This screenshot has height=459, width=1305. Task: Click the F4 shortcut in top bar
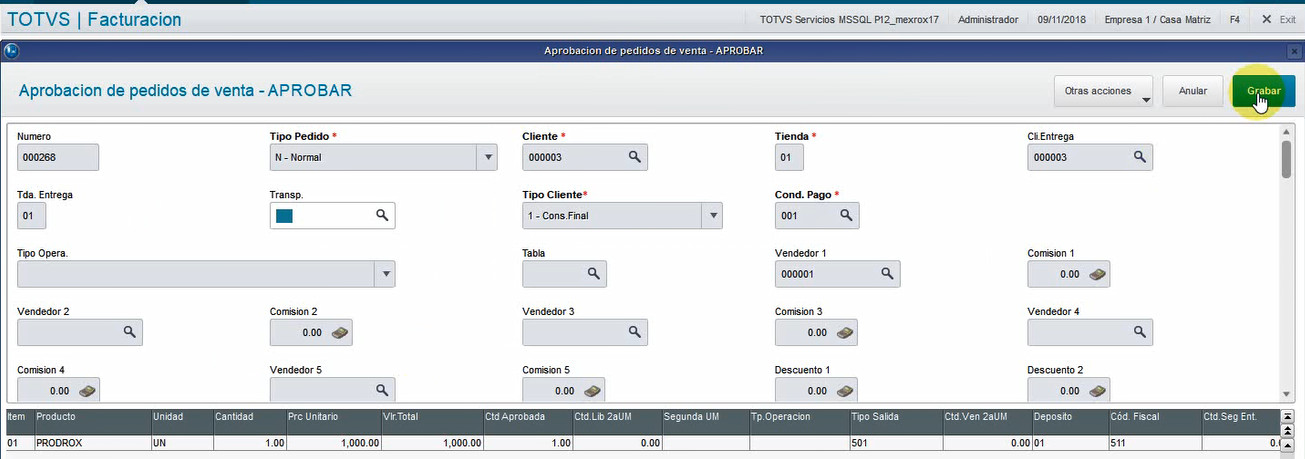click(1235, 19)
